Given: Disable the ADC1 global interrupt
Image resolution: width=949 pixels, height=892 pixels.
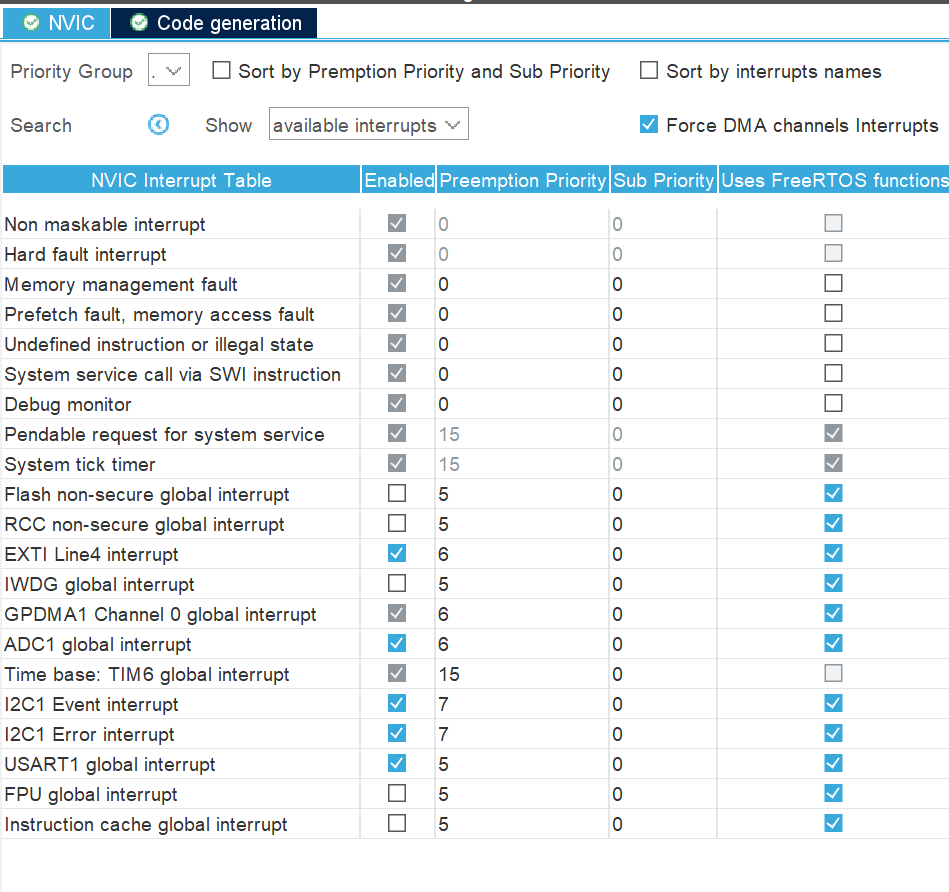Looking at the screenshot, I should click(397, 643).
